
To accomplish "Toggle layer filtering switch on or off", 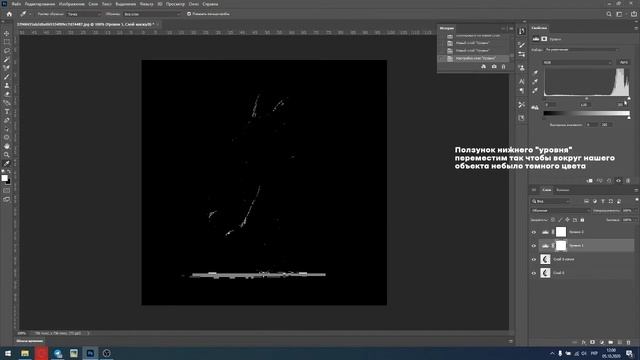I will 636,200.
